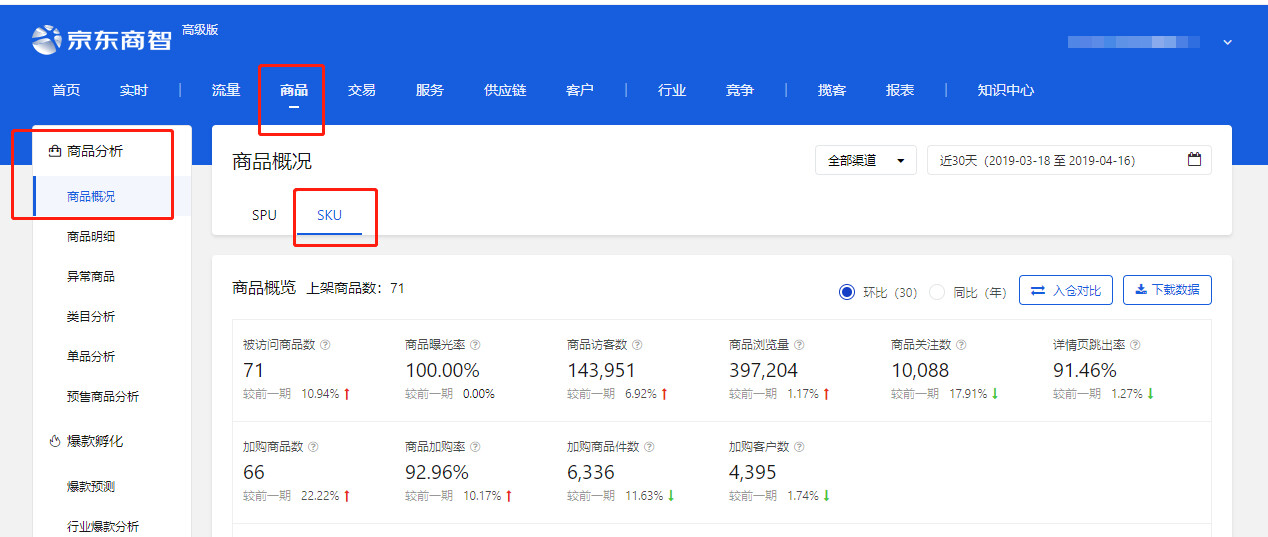The width and height of the screenshot is (1268, 537).
Task: Open help icon next to 加购客户数
Action: click(798, 447)
